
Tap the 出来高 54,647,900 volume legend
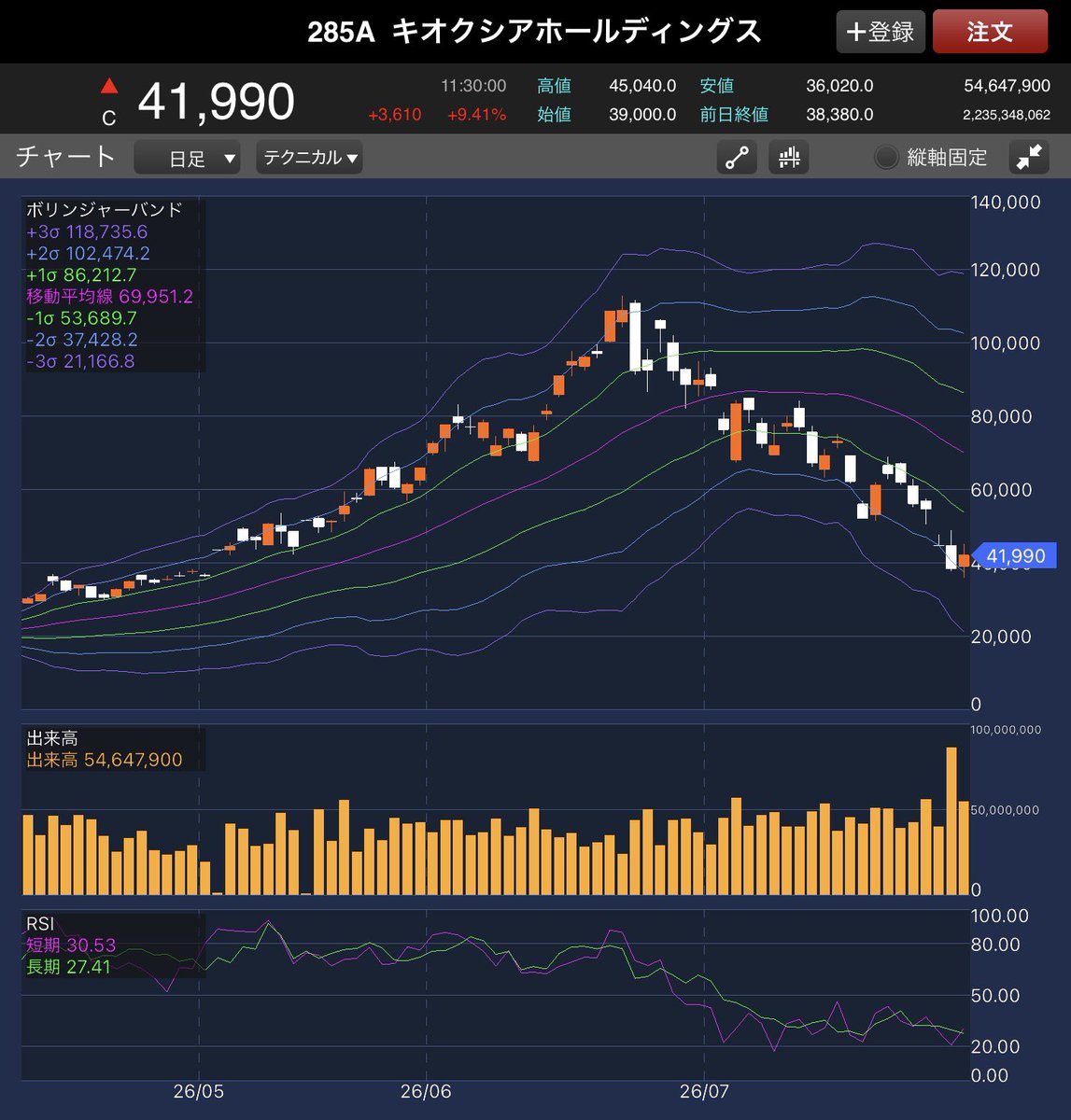click(105, 760)
